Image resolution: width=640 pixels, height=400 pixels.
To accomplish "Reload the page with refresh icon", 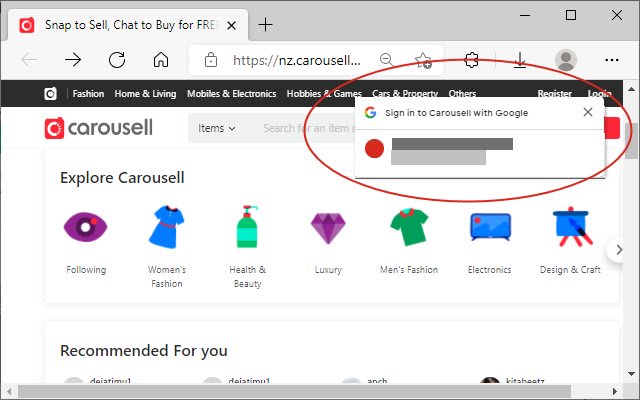I will 117,60.
